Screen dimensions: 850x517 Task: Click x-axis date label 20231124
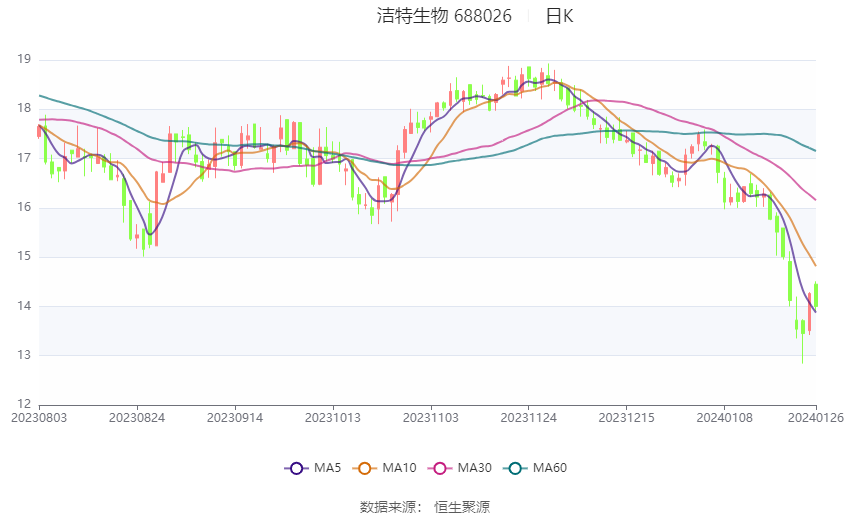pos(529,418)
